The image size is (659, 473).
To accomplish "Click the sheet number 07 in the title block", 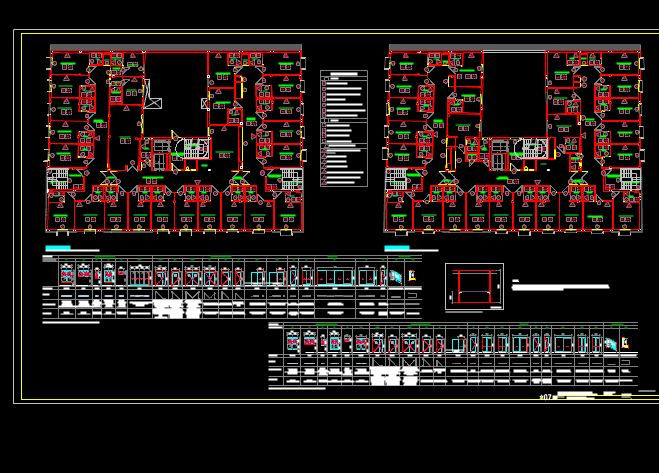I will (x=546, y=396).
